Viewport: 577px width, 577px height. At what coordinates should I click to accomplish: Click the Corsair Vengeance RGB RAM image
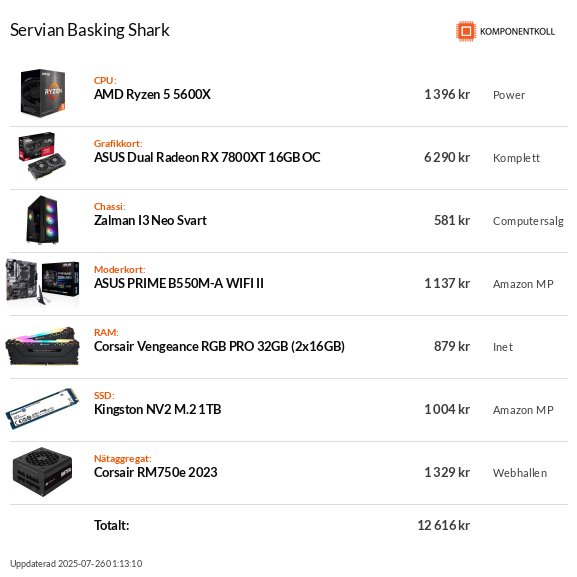[x=43, y=346]
